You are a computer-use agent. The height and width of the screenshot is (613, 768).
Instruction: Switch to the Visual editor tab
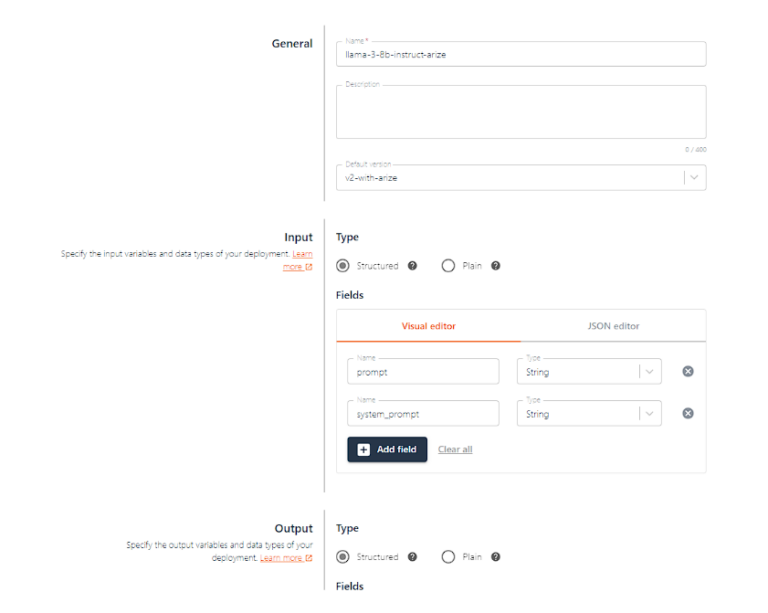coord(429,326)
